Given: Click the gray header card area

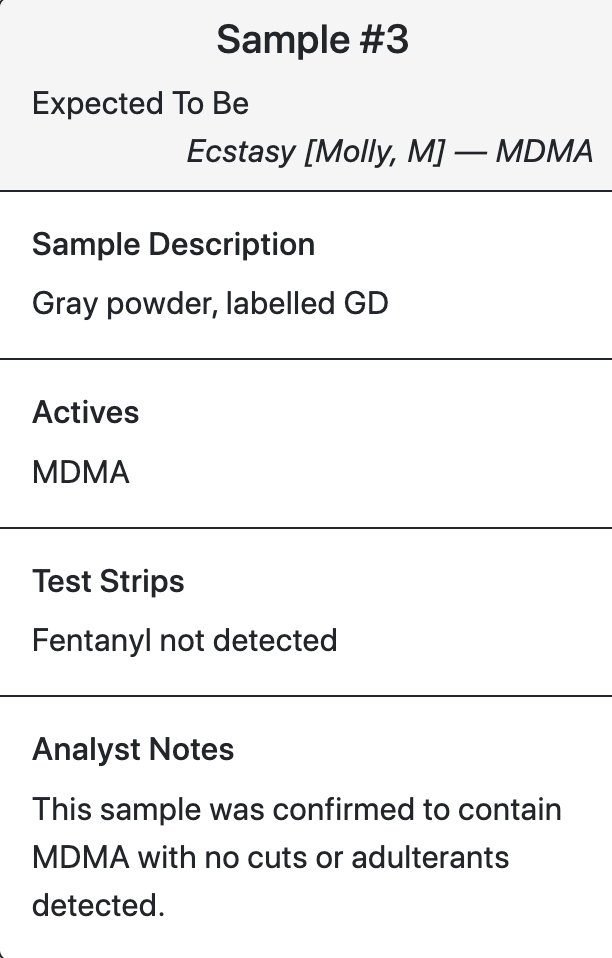Looking at the screenshot, I should pos(306,95).
